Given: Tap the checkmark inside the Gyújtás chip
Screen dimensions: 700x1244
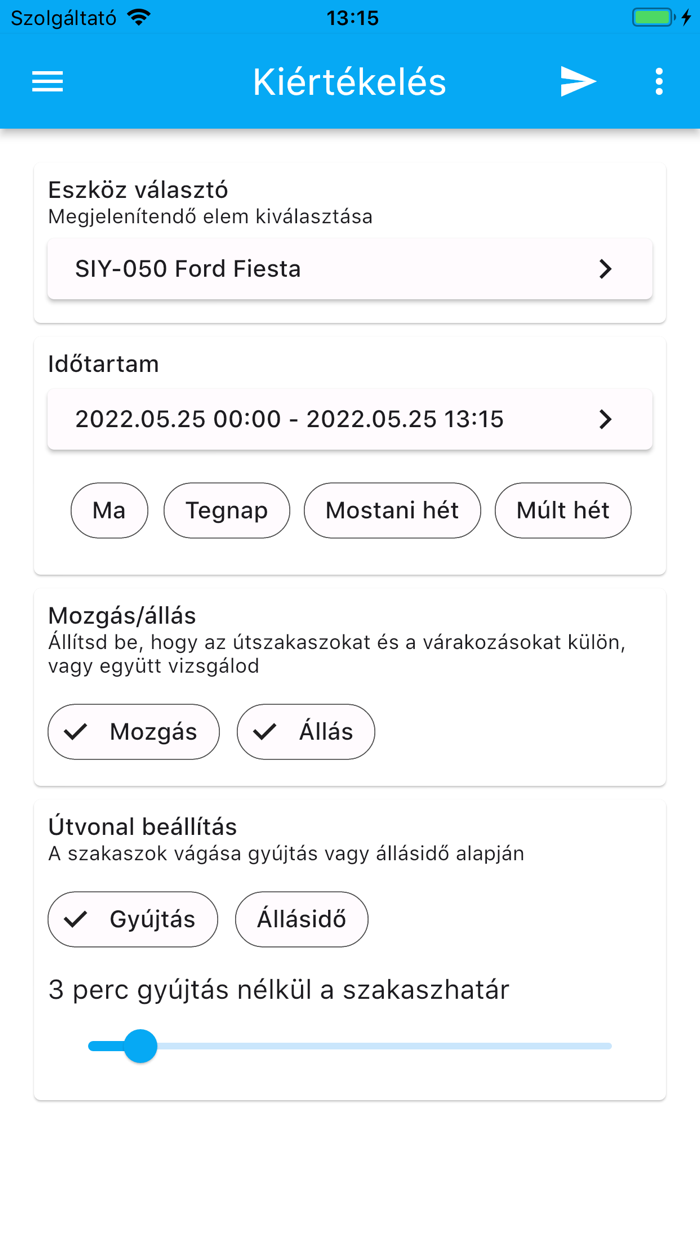Looking at the screenshot, I should [x=75, y=919].
